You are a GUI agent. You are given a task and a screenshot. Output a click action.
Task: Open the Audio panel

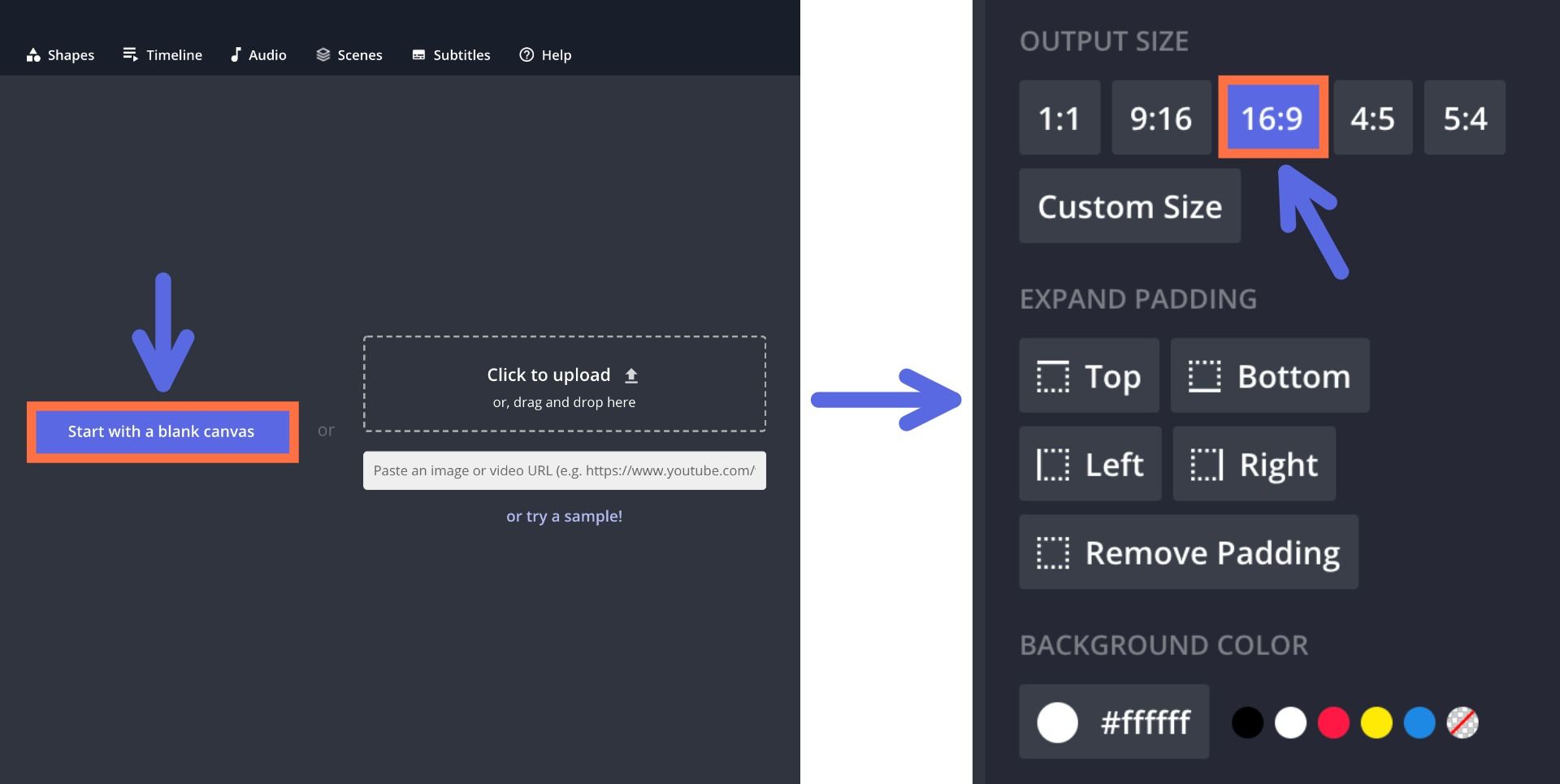tap(258, 55)
